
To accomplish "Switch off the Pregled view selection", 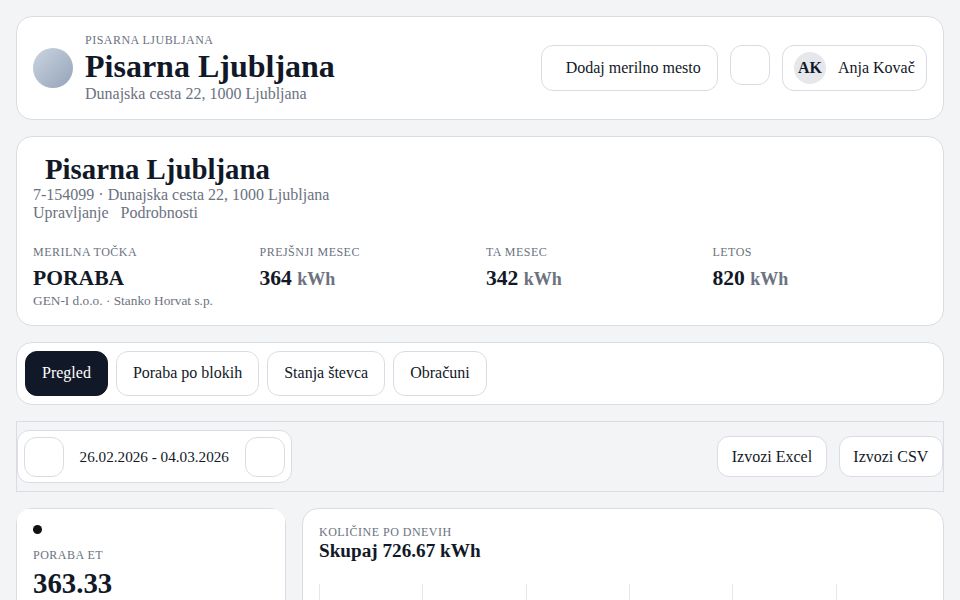I will (66, 373).
